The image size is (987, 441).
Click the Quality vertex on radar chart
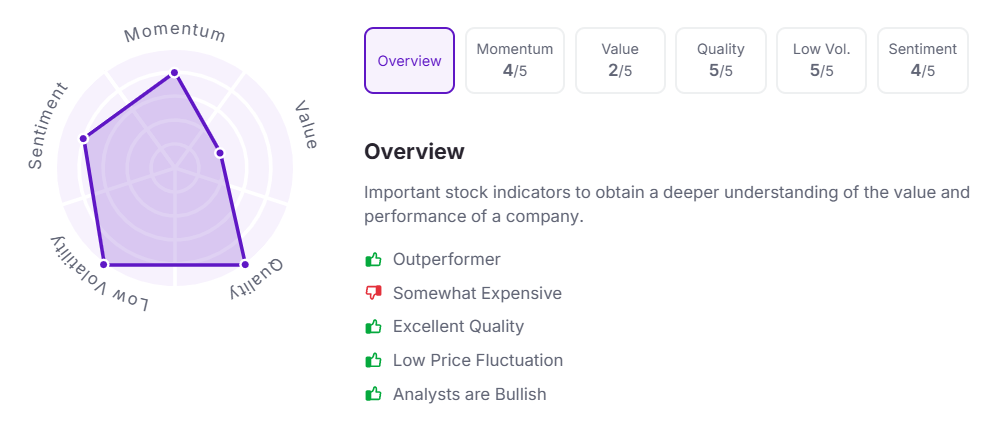tap(243, 265)
